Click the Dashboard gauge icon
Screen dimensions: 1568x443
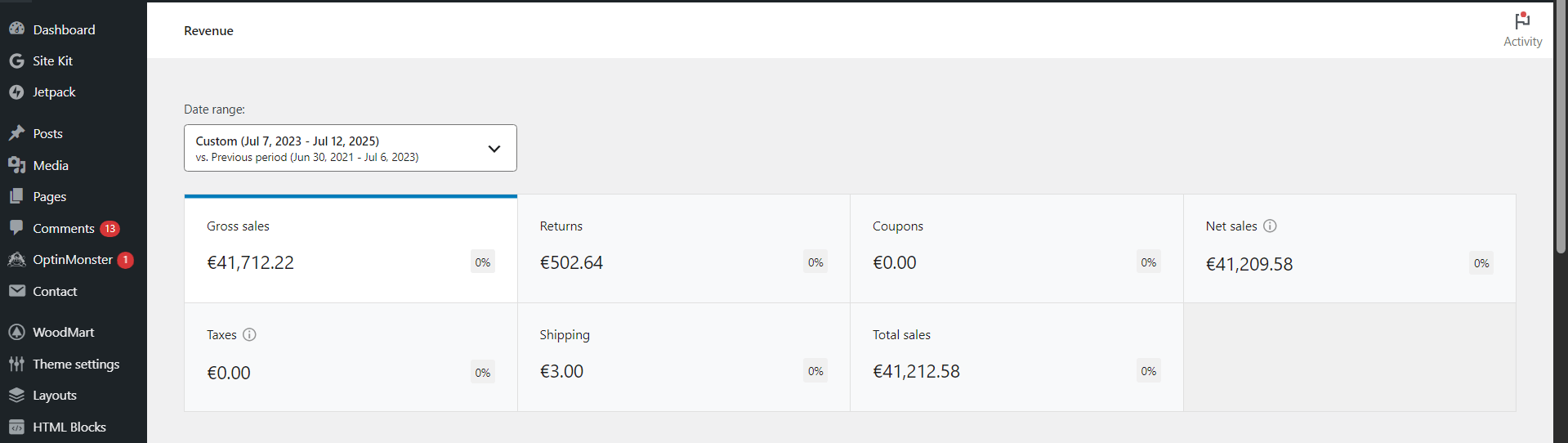(x=16, y=29)
